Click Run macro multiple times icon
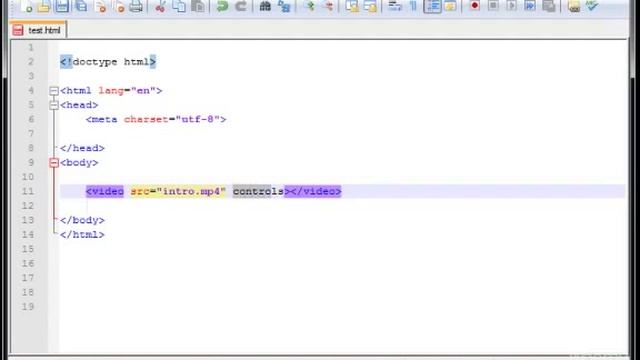This screenshot has width=640, height=360. 530,6
